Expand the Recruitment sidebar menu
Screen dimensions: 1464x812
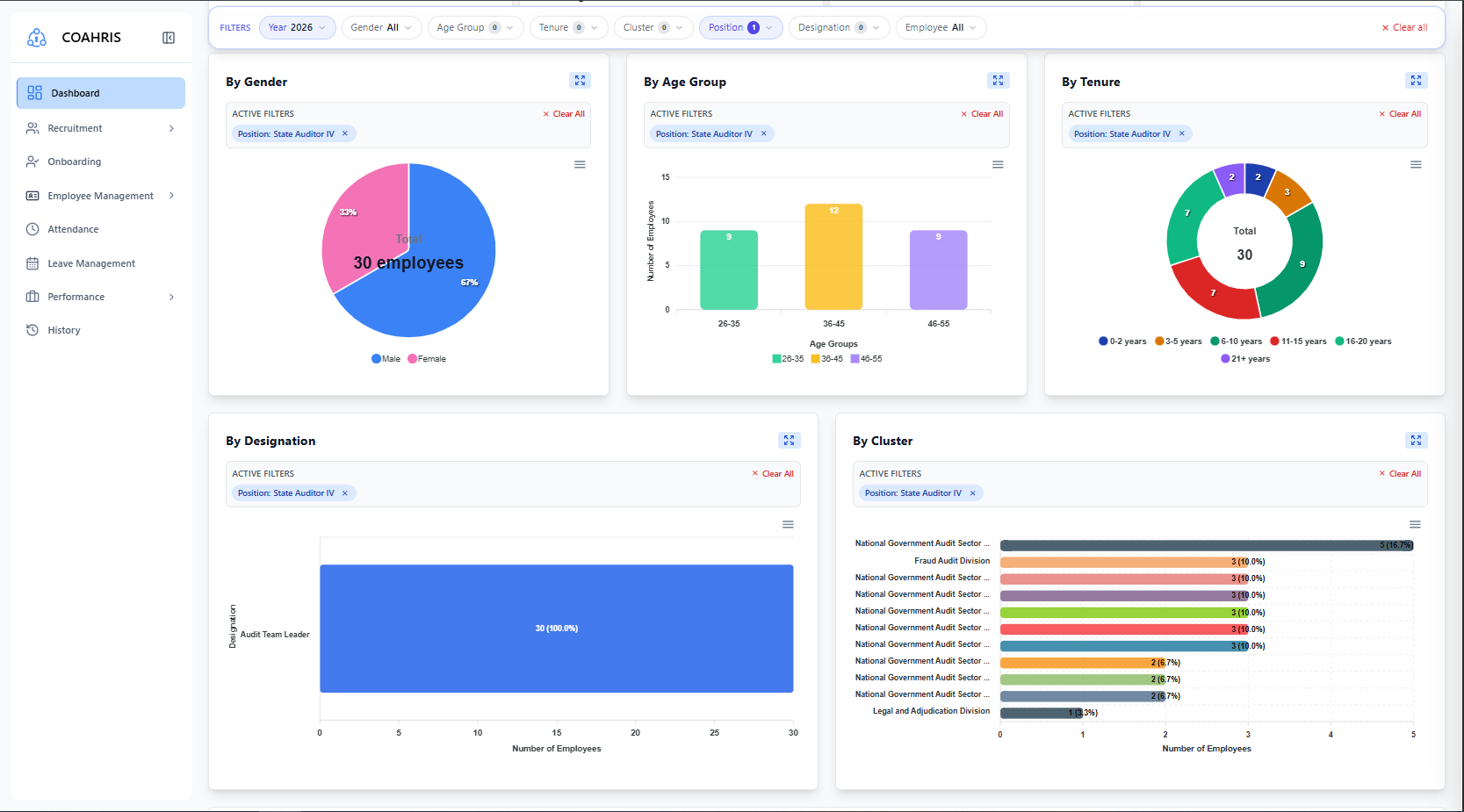coord(101,128)
